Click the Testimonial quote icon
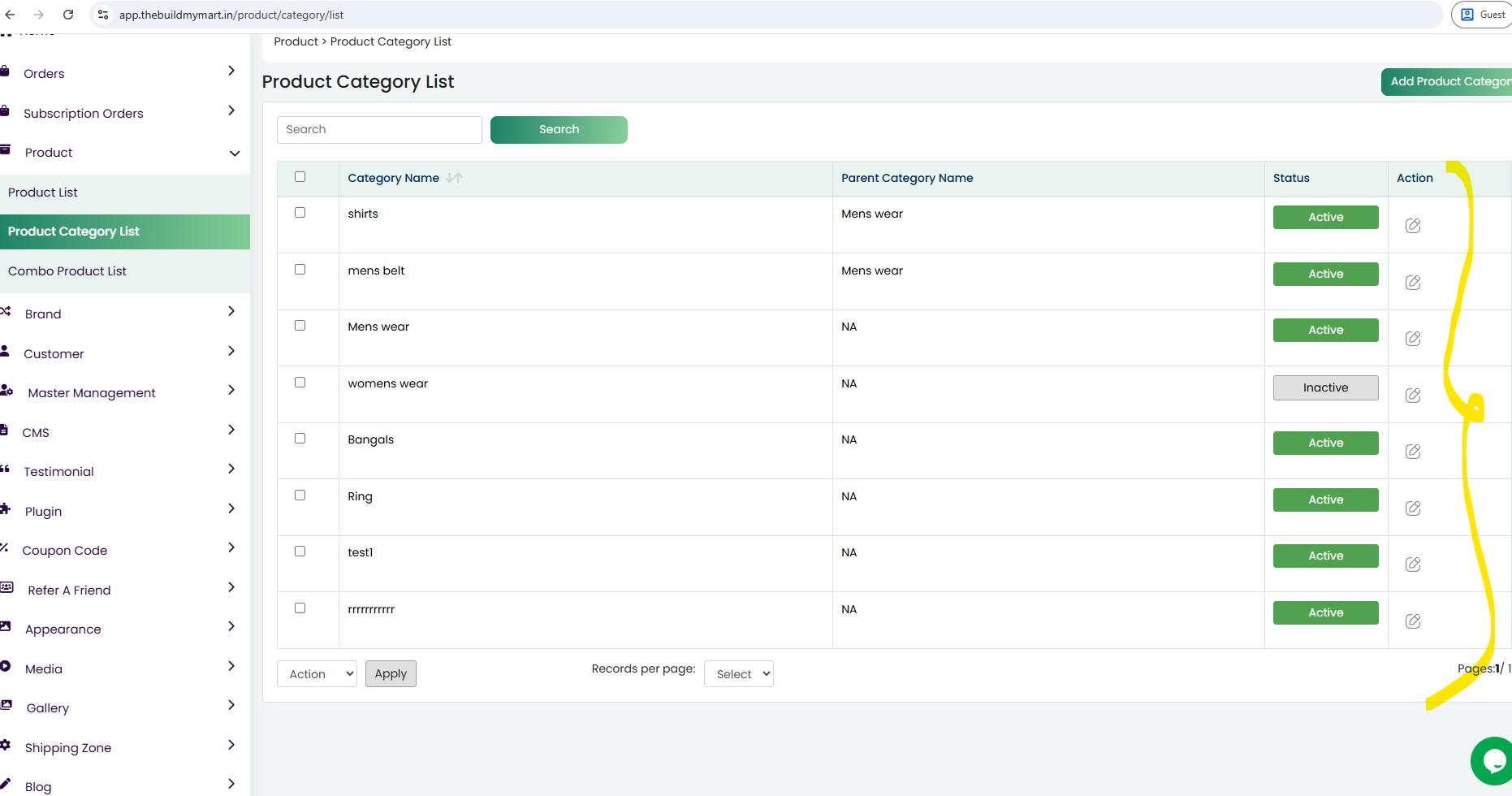The width and height of the screenshot is (1512, 796). (x=5, y=469)
